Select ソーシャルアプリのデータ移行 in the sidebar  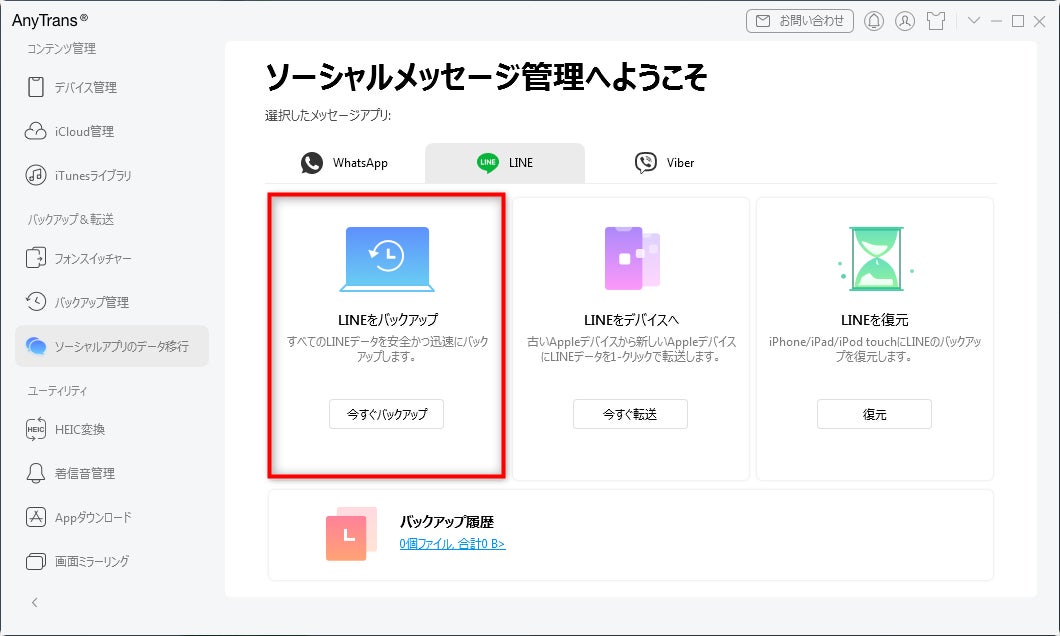coord(112,346)
